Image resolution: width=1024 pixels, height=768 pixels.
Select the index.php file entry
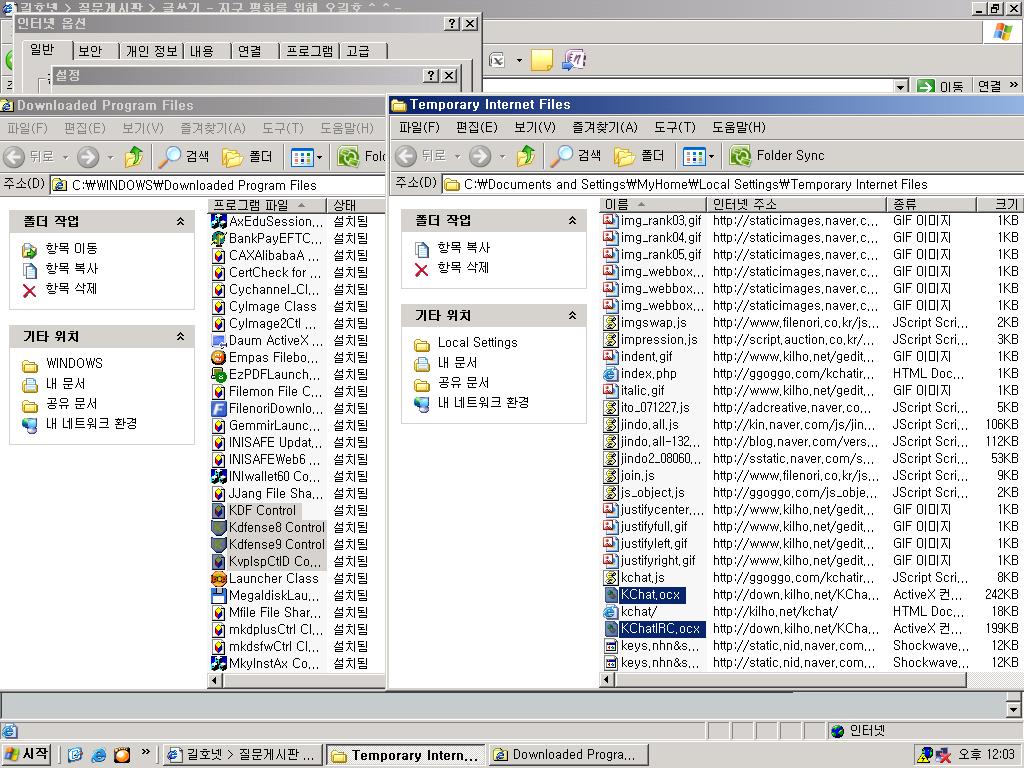click(648, 374)
